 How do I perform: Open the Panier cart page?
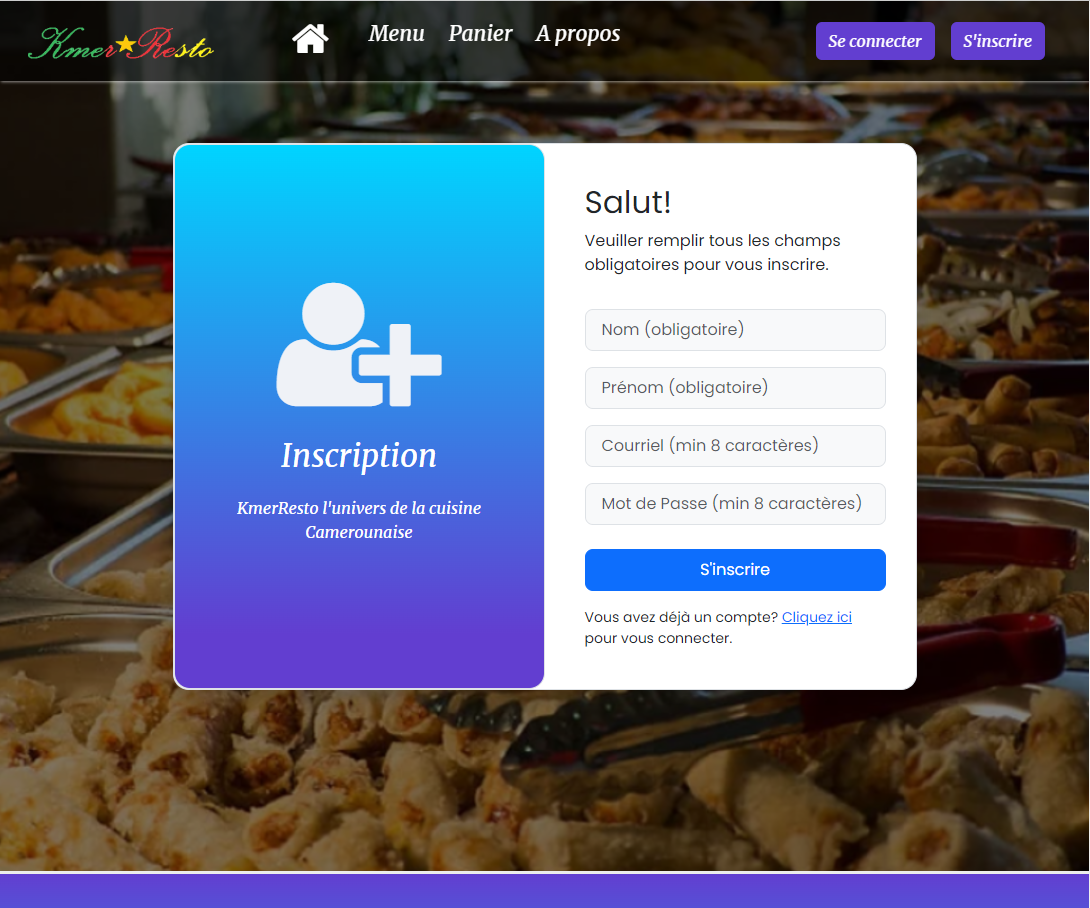click(480, 34)
